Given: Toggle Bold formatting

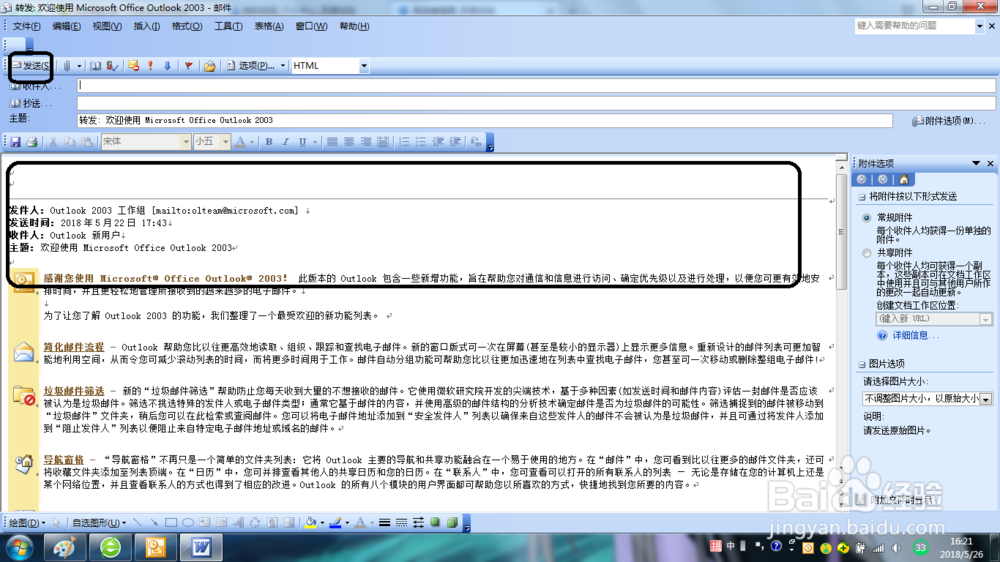Looking at the screenshot, I should pos(269,142).
